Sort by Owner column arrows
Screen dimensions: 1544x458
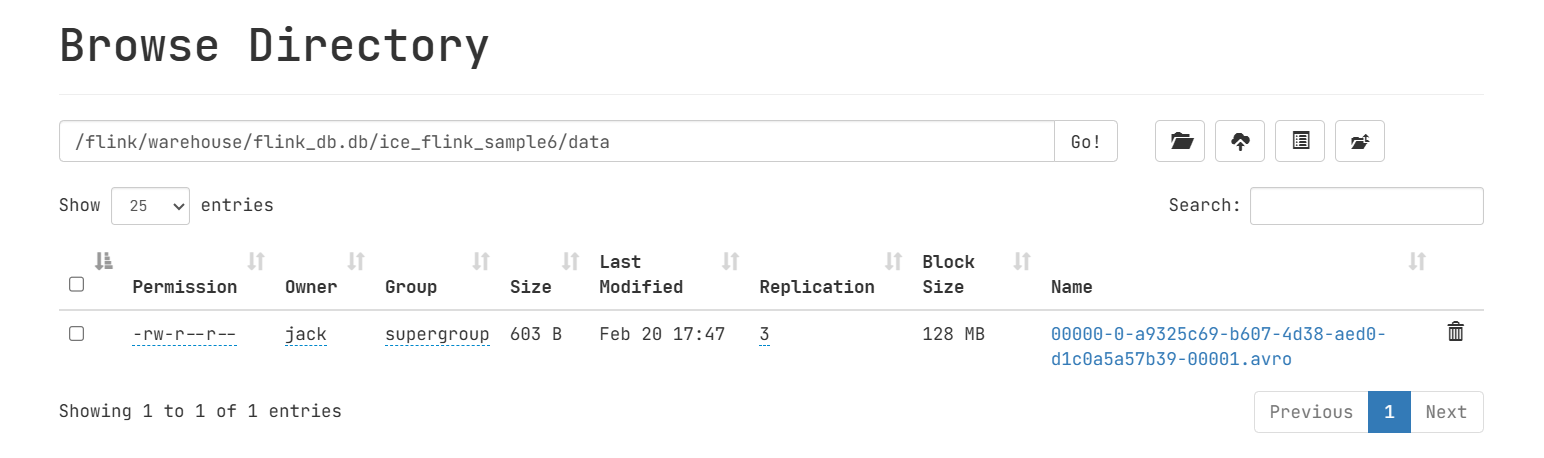[x=356, y=262]
